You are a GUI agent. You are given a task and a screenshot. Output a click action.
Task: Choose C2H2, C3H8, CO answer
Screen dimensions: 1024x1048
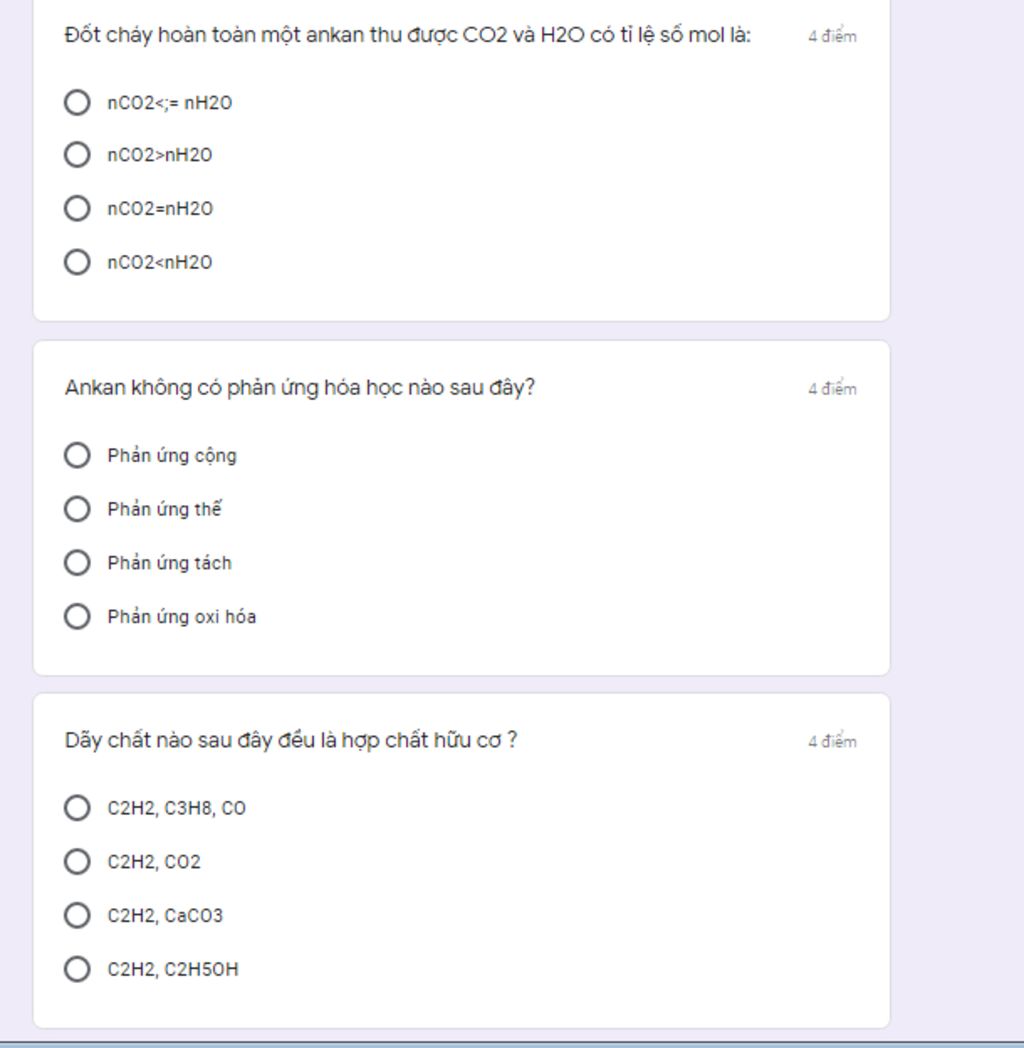78,807
